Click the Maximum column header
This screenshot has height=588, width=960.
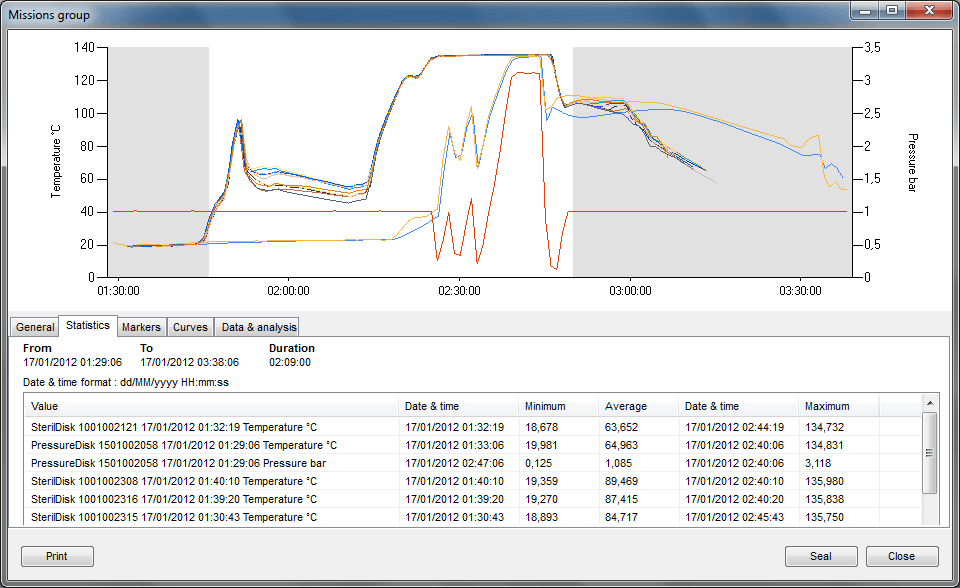coord(830,406)
